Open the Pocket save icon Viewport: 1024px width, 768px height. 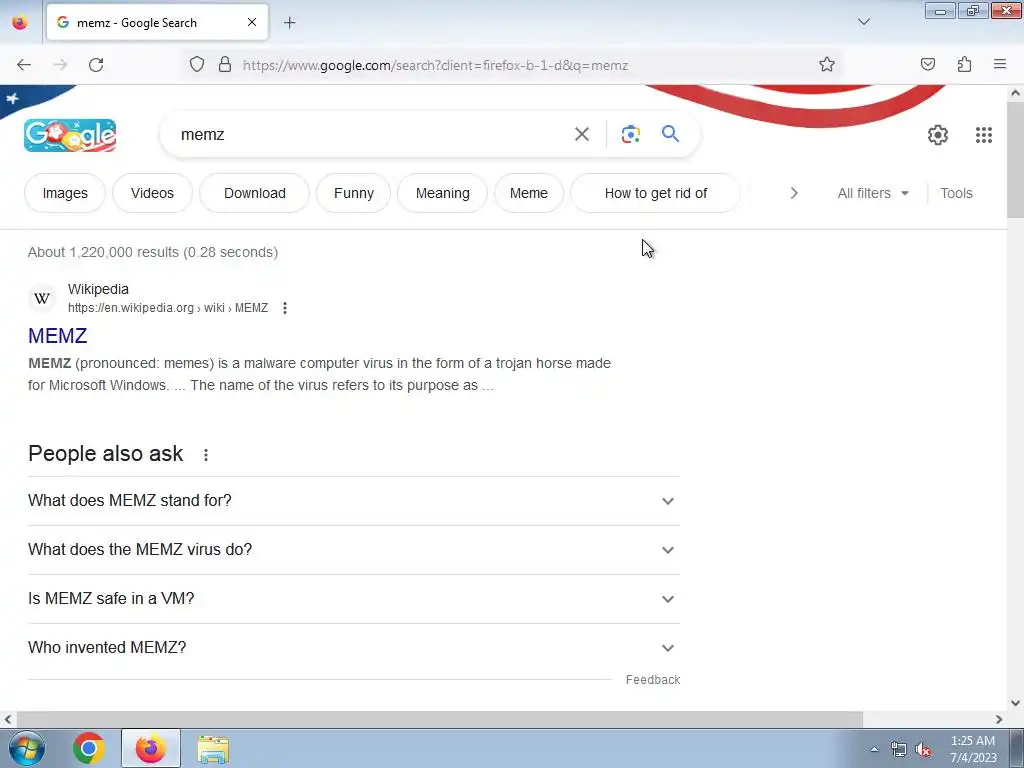point(927,65)
